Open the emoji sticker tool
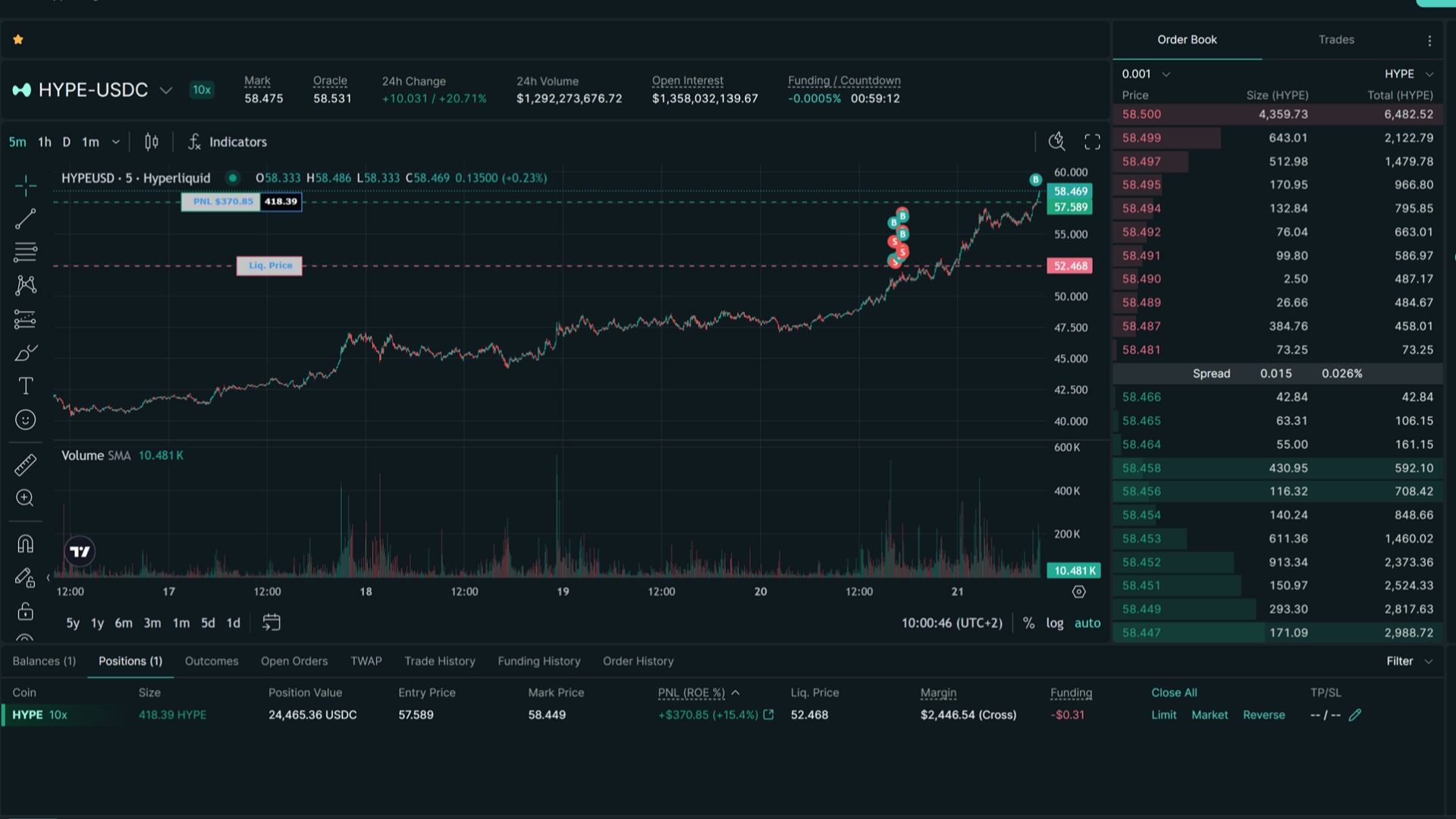This screenshot has height=819, width=1456. point(25,420)
